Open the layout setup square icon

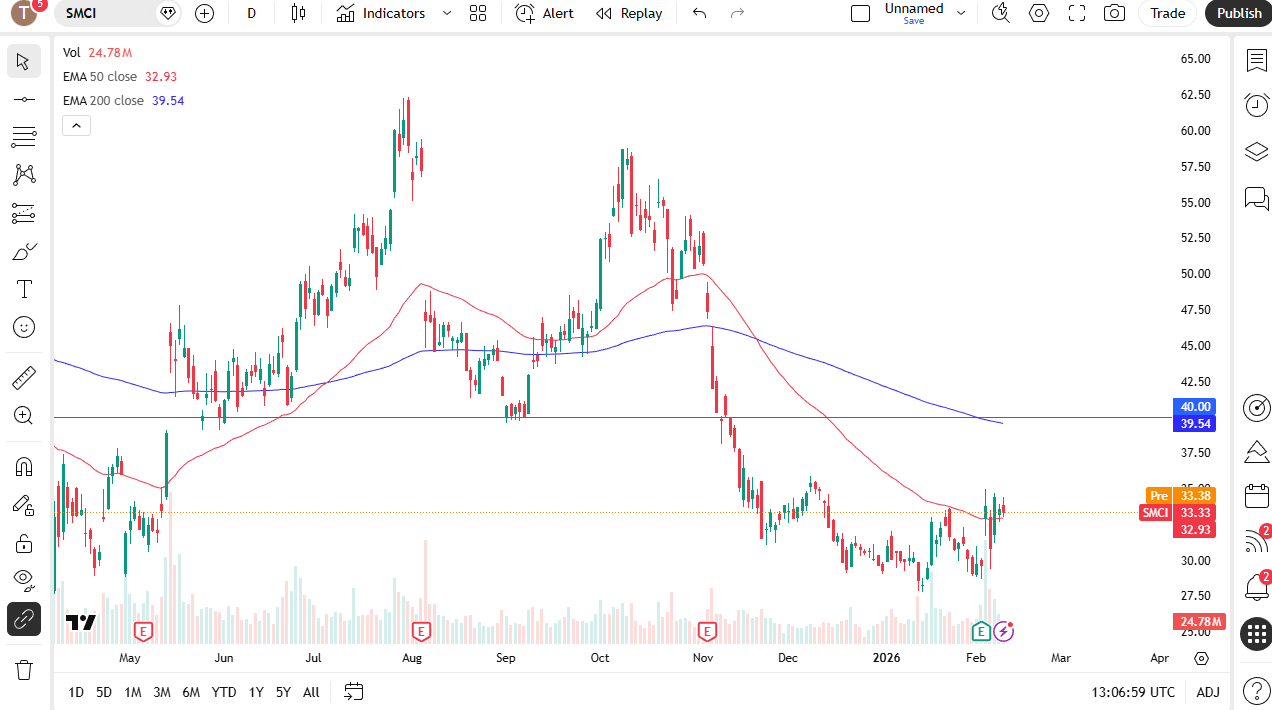pyautogui.click(x=860, y=13)
